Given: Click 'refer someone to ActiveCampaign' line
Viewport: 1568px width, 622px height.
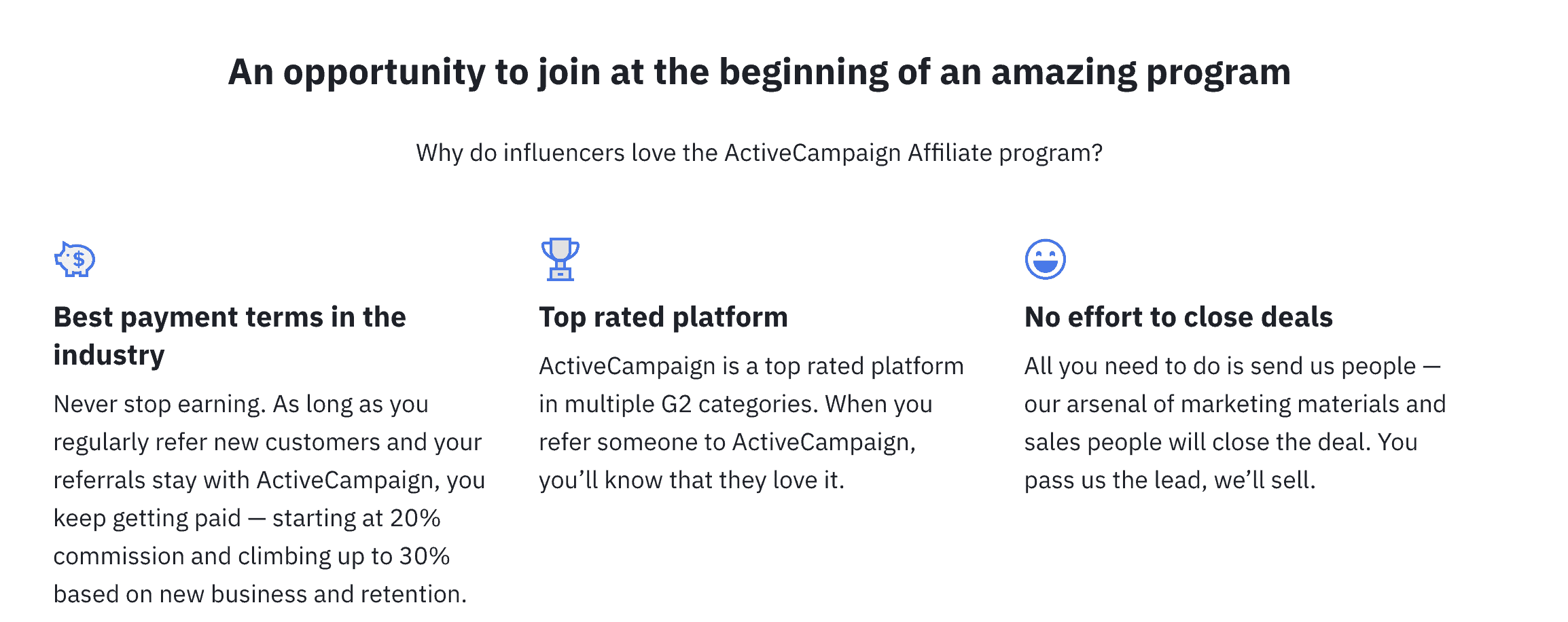Looking at the screenshot, I should [x=728, y=442].
